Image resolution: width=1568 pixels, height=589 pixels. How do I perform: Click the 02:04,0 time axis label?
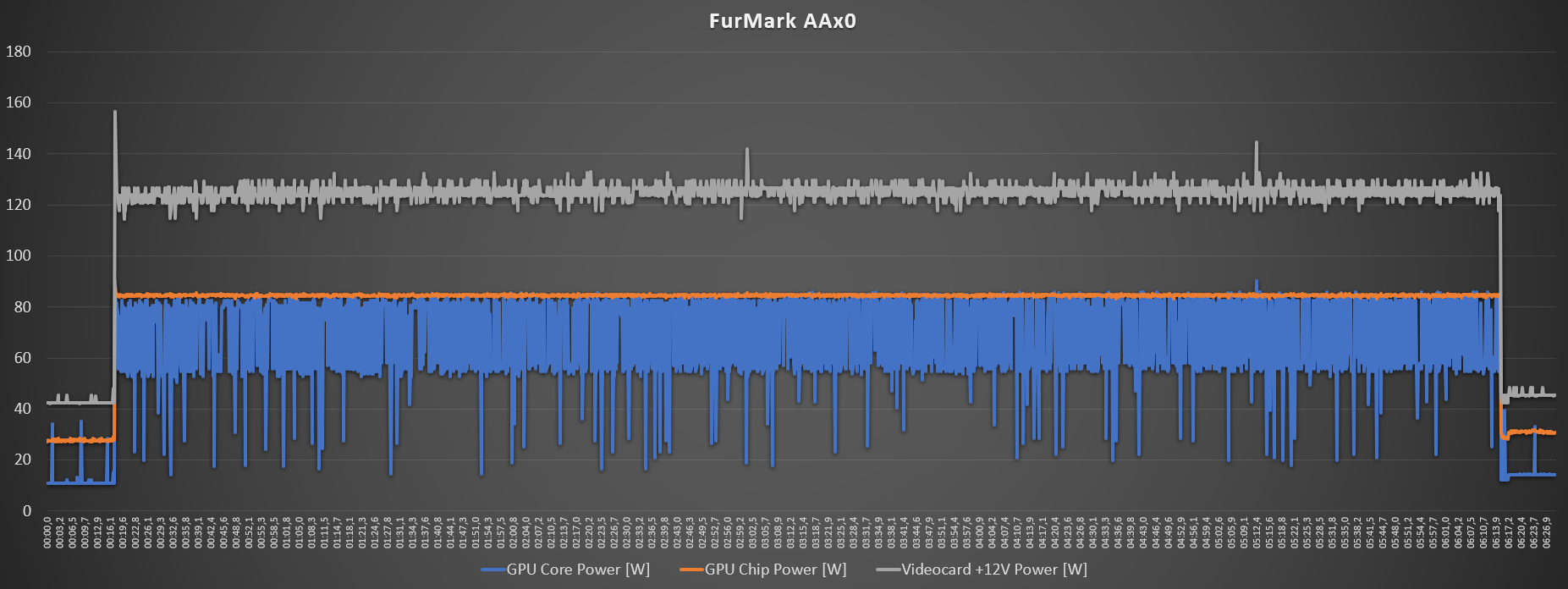525,533
